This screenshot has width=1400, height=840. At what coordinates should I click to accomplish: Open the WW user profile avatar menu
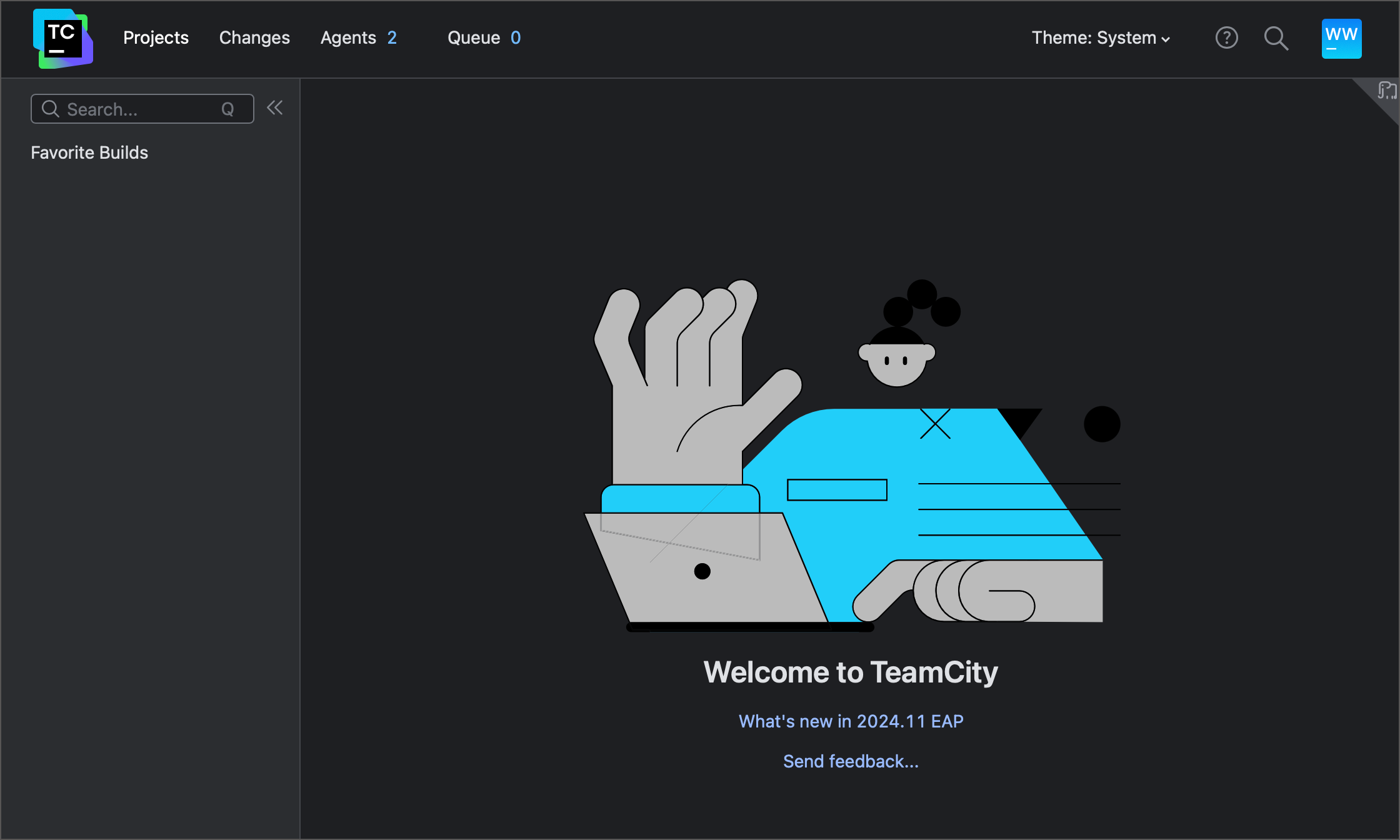(x=1341, y=38)
